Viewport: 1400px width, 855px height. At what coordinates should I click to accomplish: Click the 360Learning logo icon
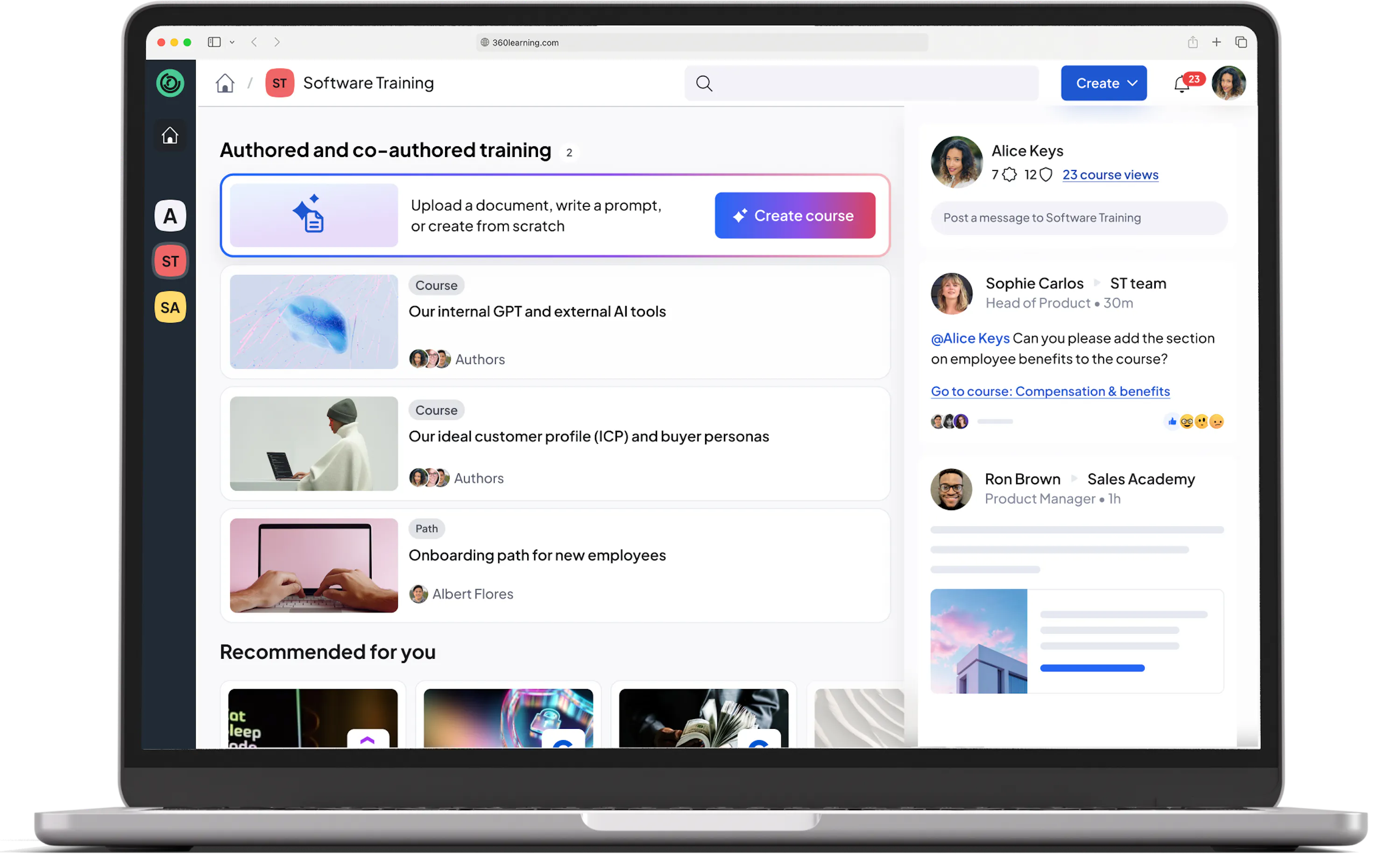pos(170,84)
